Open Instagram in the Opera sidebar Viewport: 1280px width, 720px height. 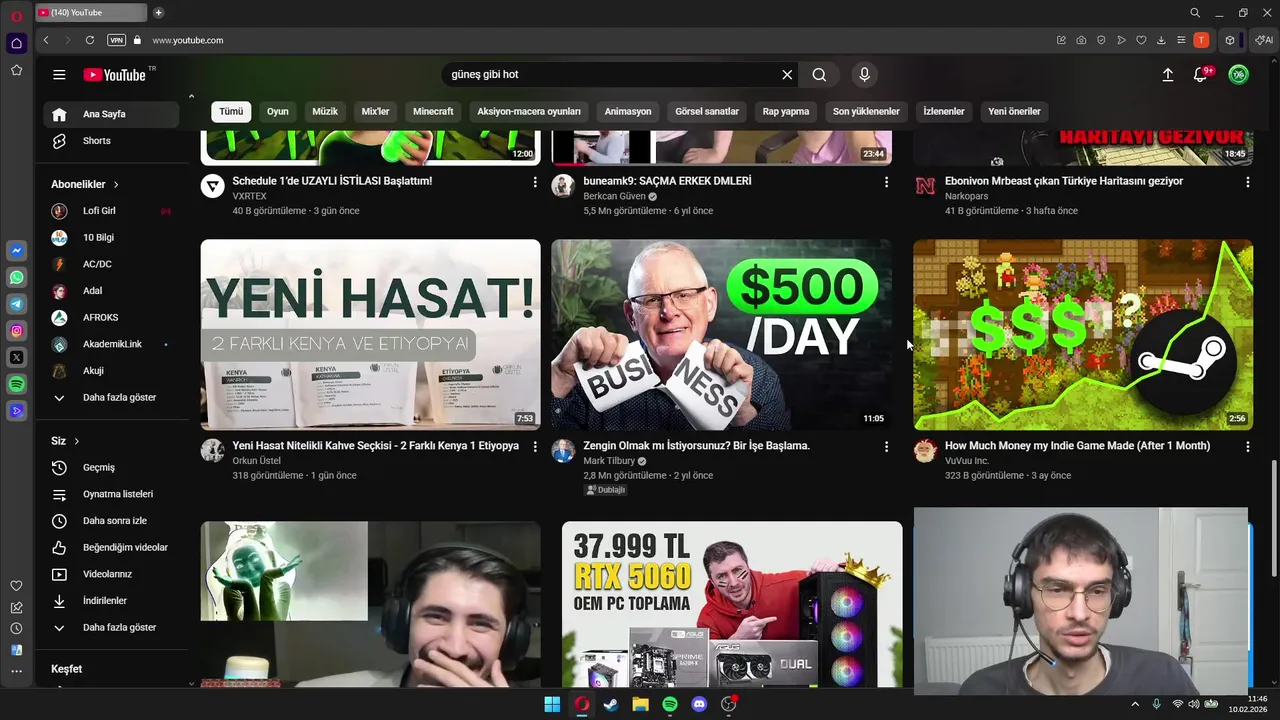coord(16,331)
